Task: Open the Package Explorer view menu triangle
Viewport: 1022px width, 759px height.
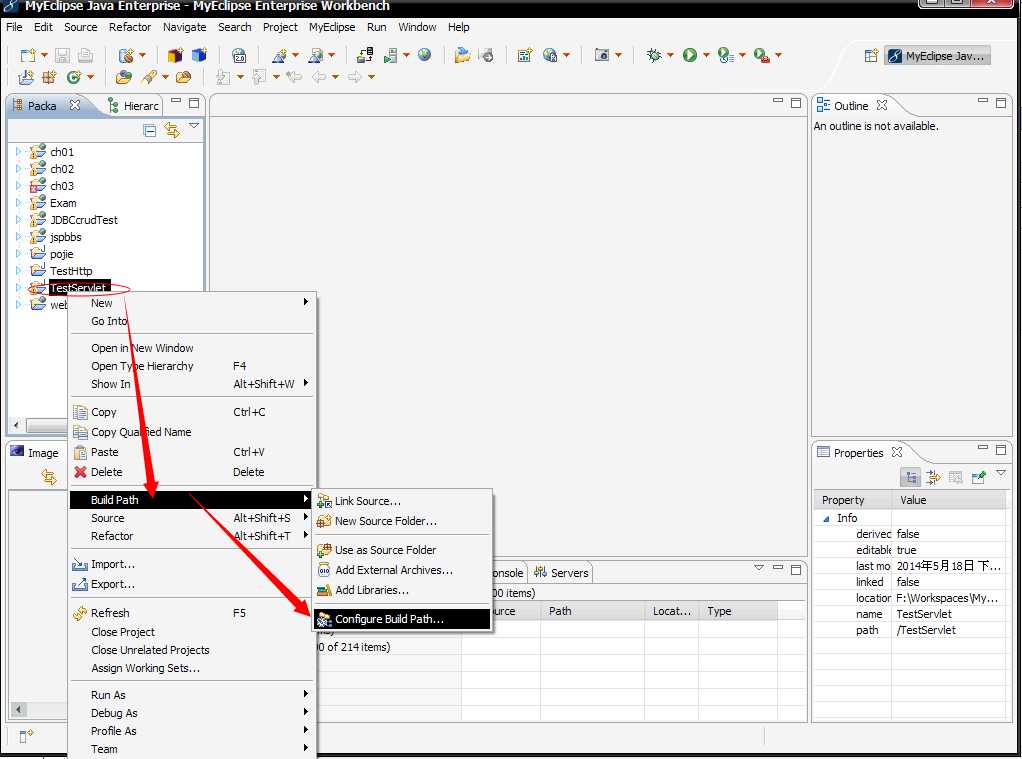Action: tap(194, 125)
